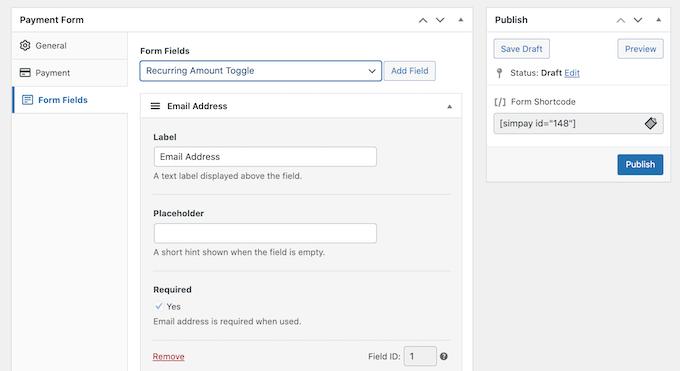
Task: Click the Field ID input box
Action: click(x=420, y=356)
